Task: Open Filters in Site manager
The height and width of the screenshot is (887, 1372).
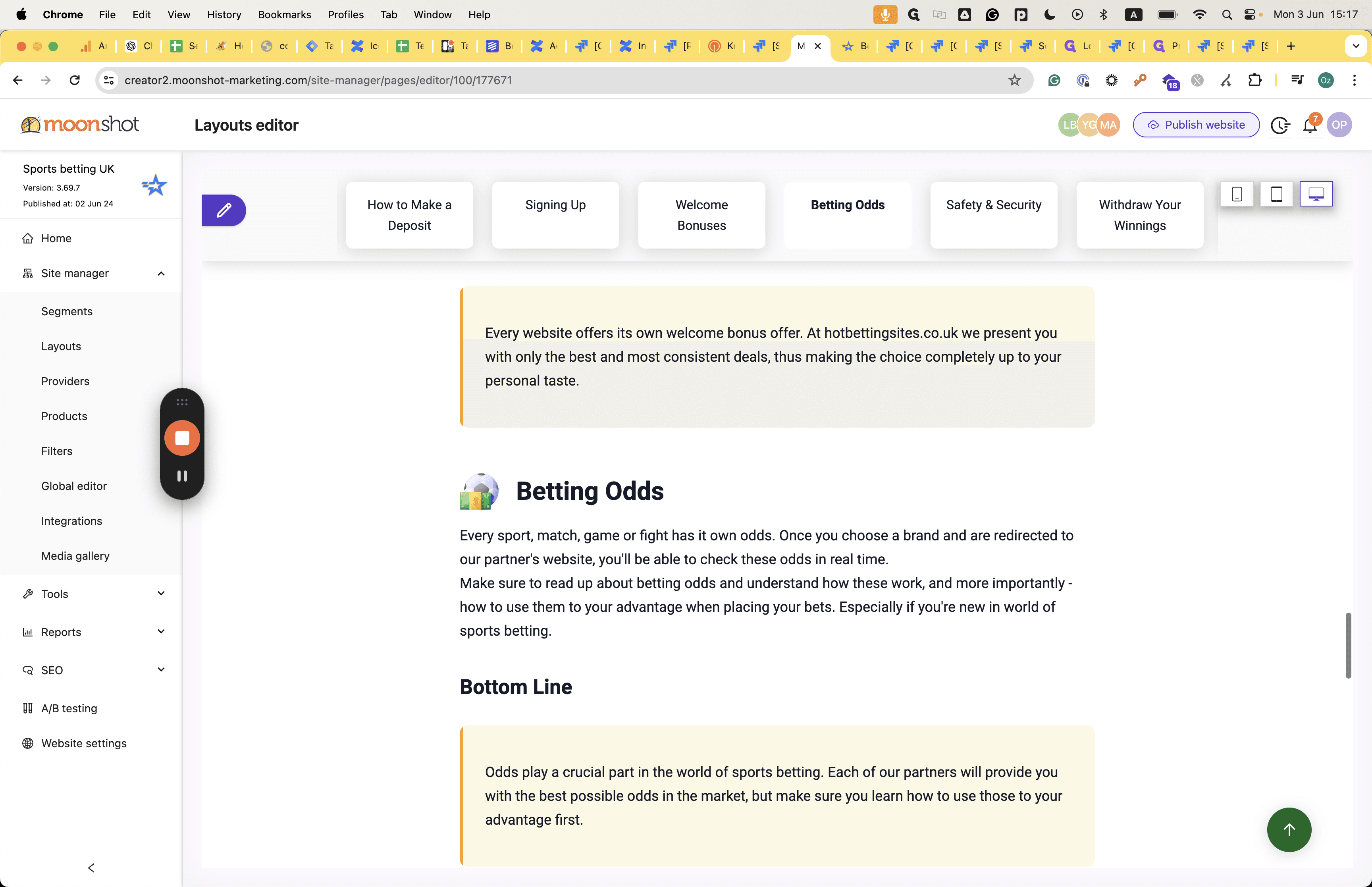Action: [x=57, y=451]
